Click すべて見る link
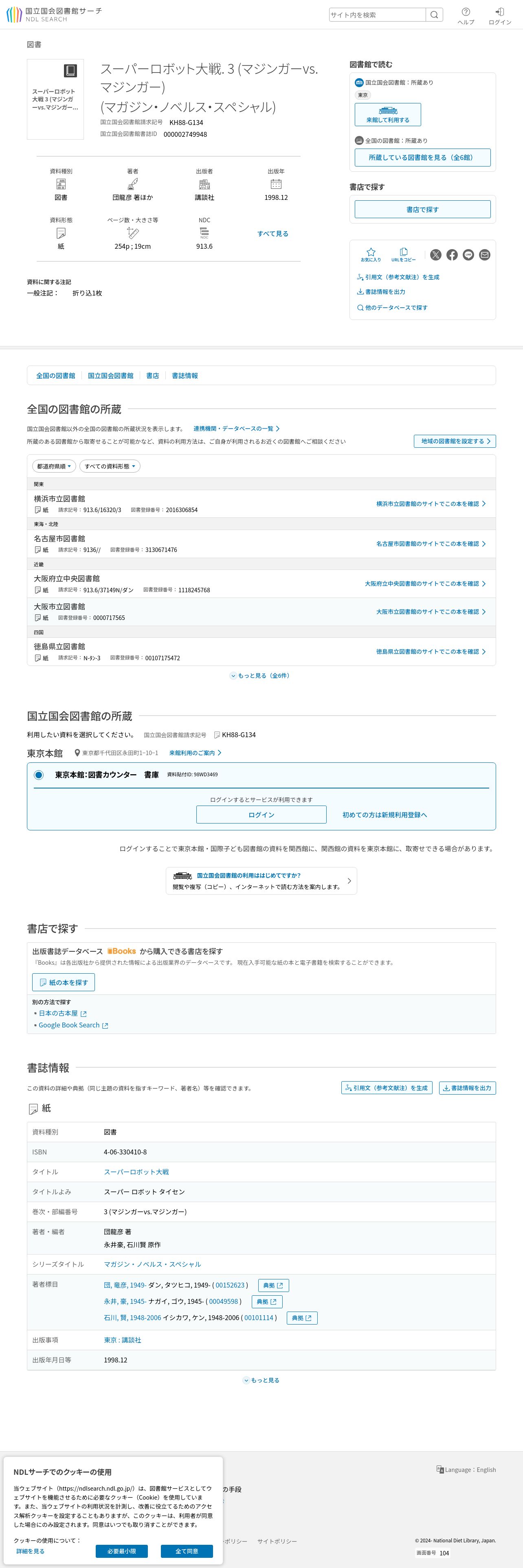 [273, 234]
